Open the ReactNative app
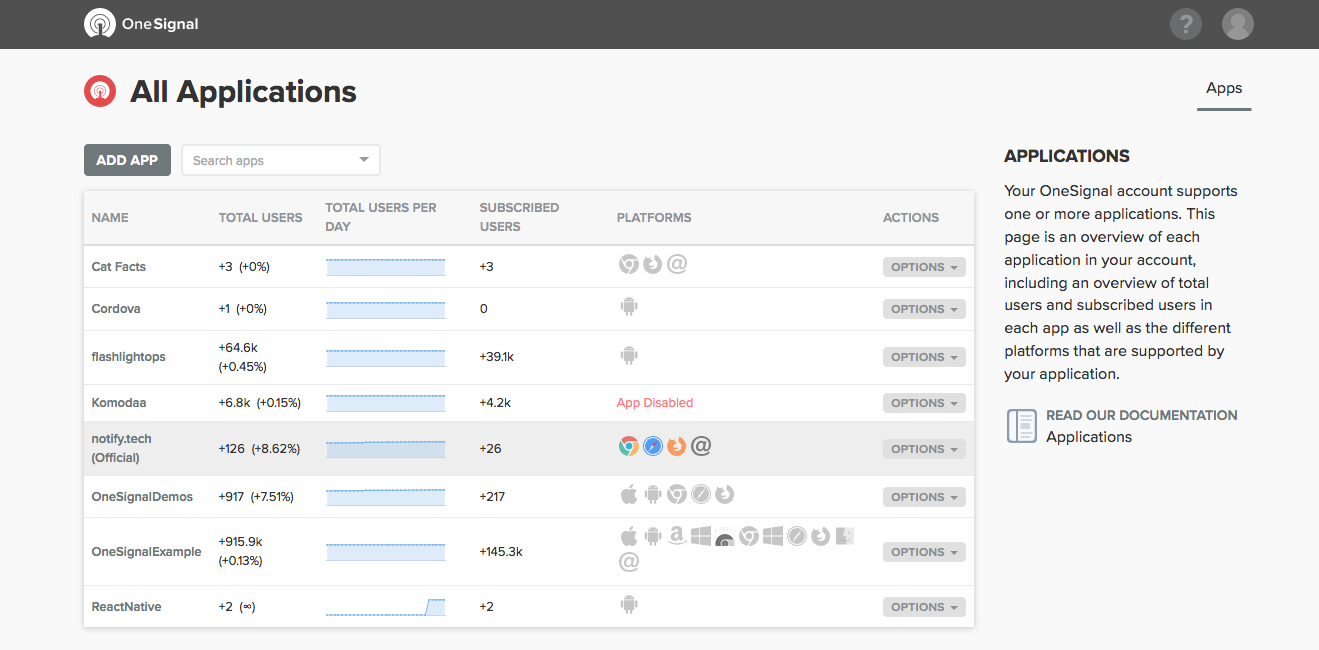 tap(126, 607)
